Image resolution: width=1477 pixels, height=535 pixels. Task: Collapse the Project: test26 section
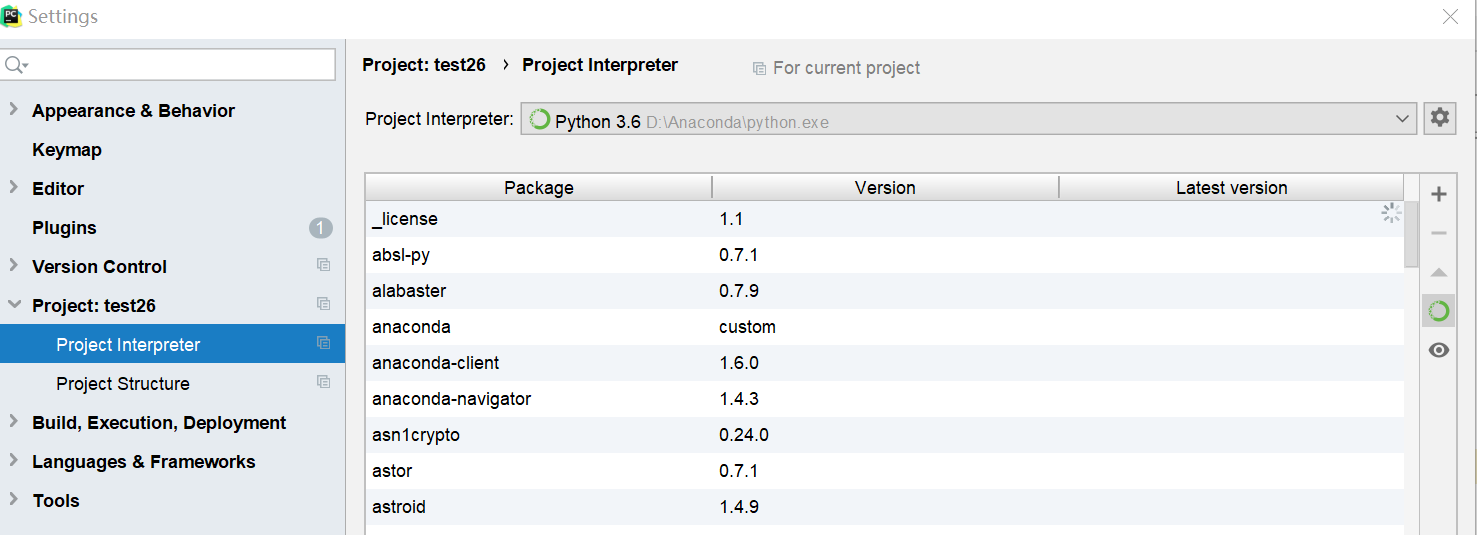tap(13, 305)
